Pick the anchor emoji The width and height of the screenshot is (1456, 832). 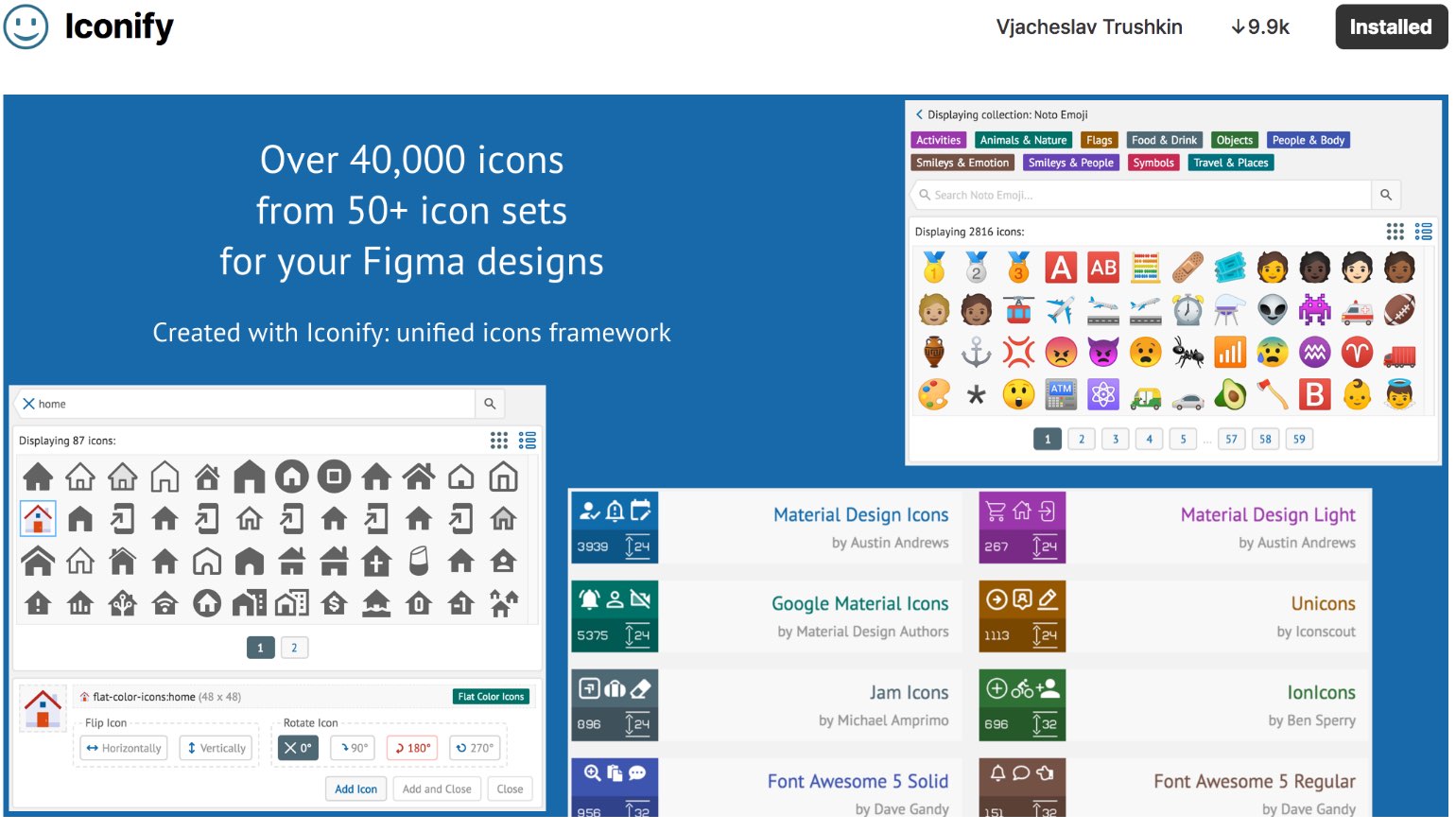977,352
